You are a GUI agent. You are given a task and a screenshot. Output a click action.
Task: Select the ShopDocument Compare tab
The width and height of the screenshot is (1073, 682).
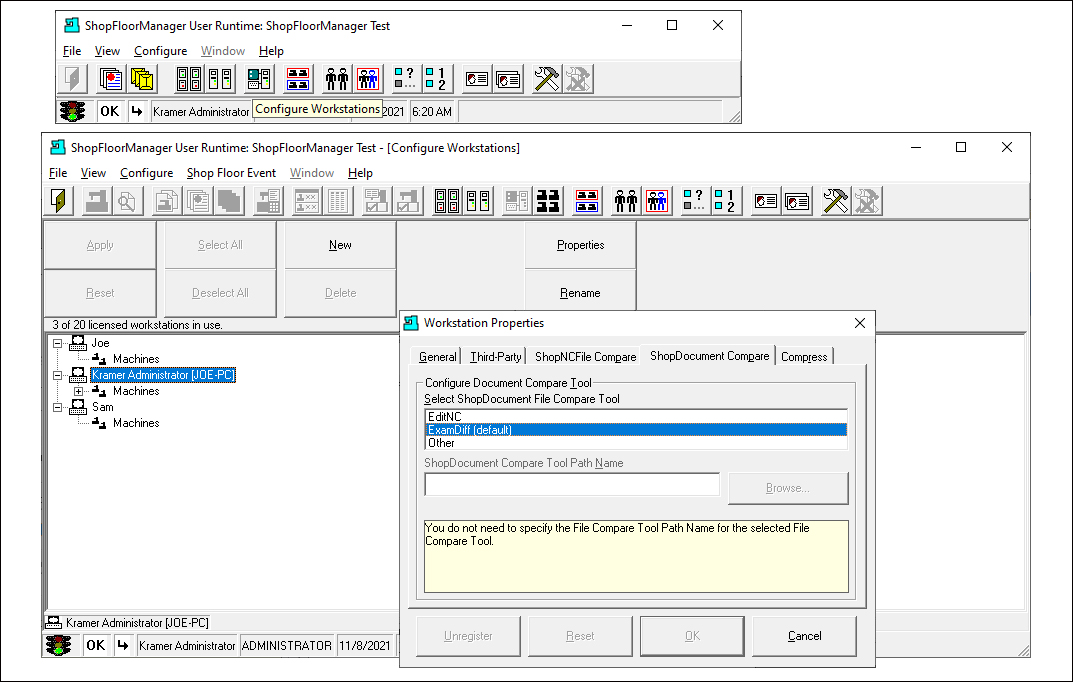(709, 356)
